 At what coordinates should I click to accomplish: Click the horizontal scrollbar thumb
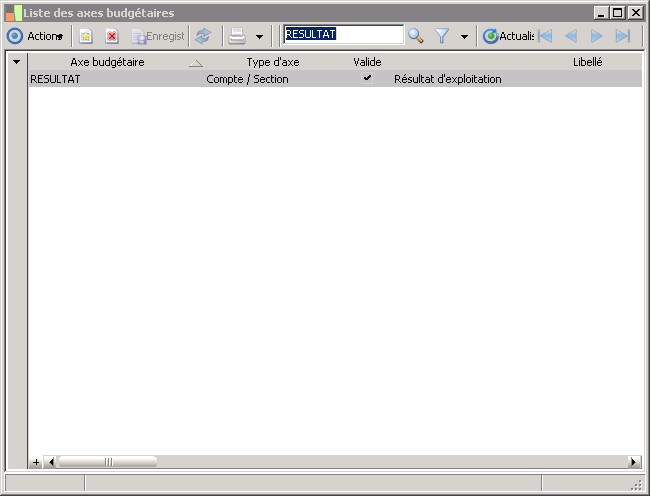(108, 462)
